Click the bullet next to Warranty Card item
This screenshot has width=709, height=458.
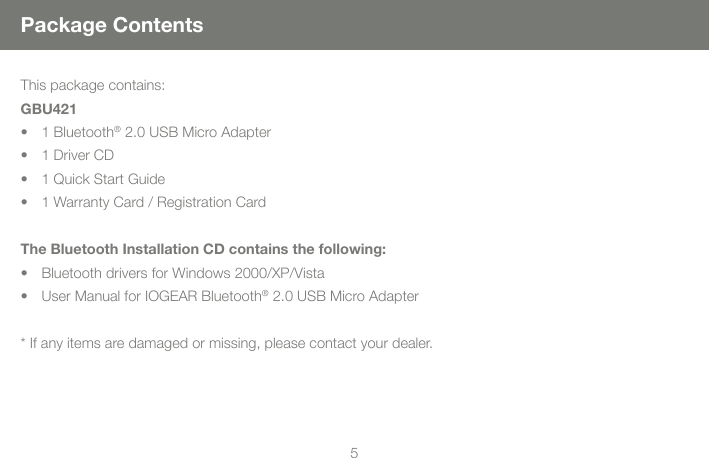pyautogui.click(x=24, y=204)
